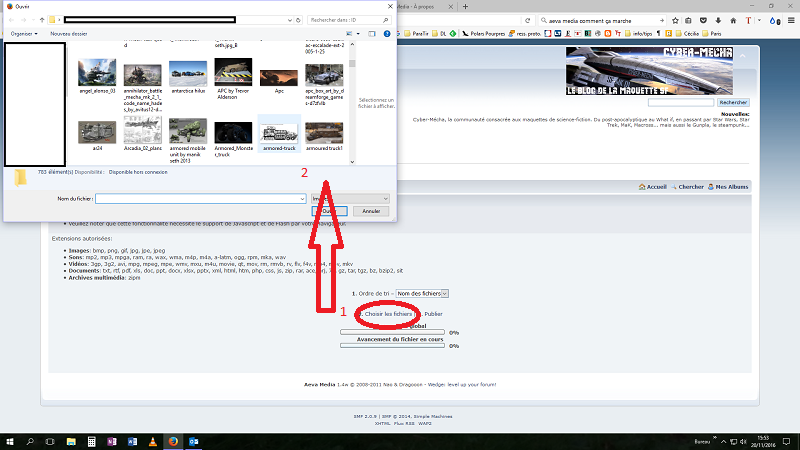The height and width of the screenshot is (450, 800).
Task: Click the Cyber-Mecha banner image
Action: coord(649,71)
